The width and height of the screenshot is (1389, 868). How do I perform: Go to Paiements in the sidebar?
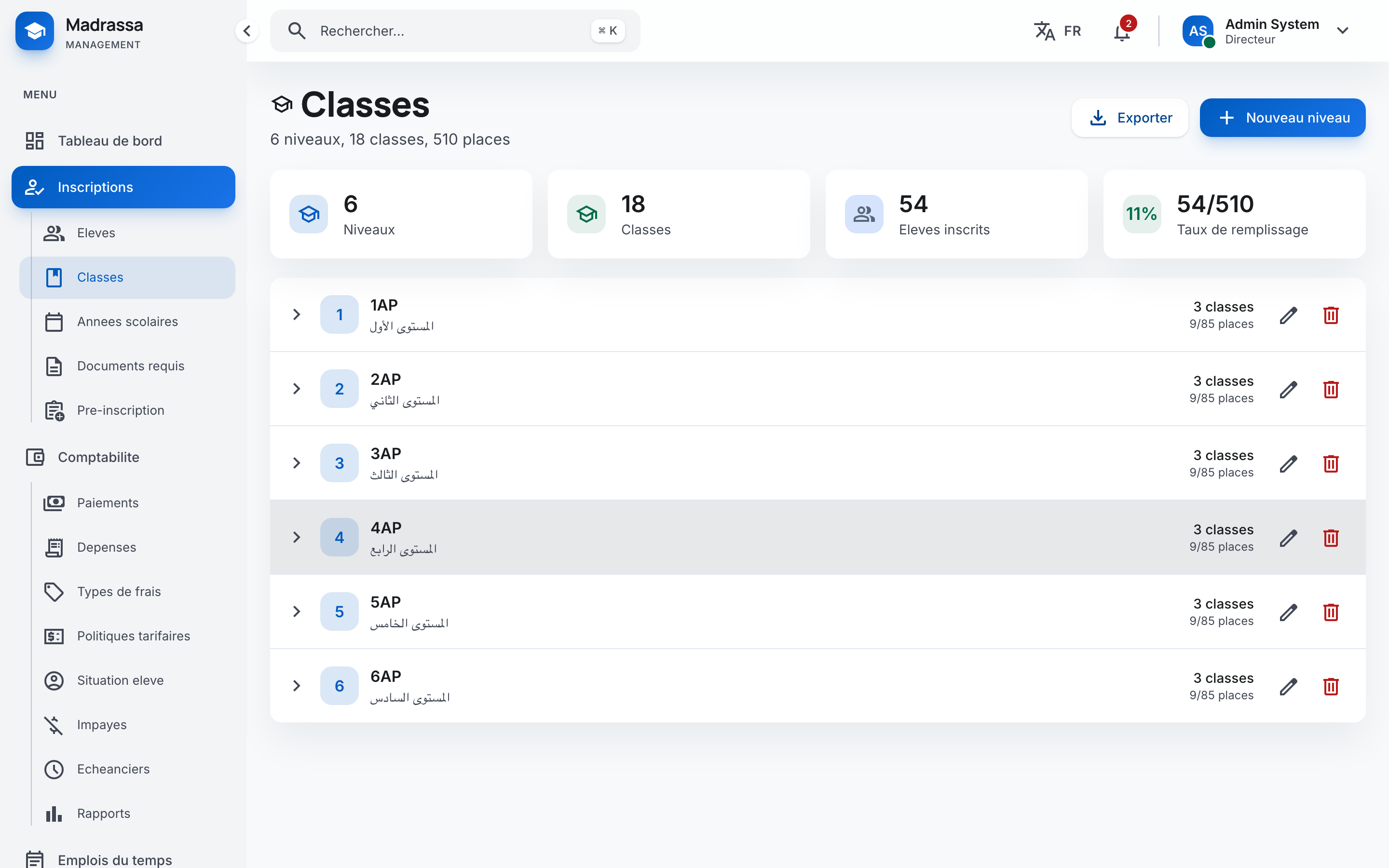[108, 503]
